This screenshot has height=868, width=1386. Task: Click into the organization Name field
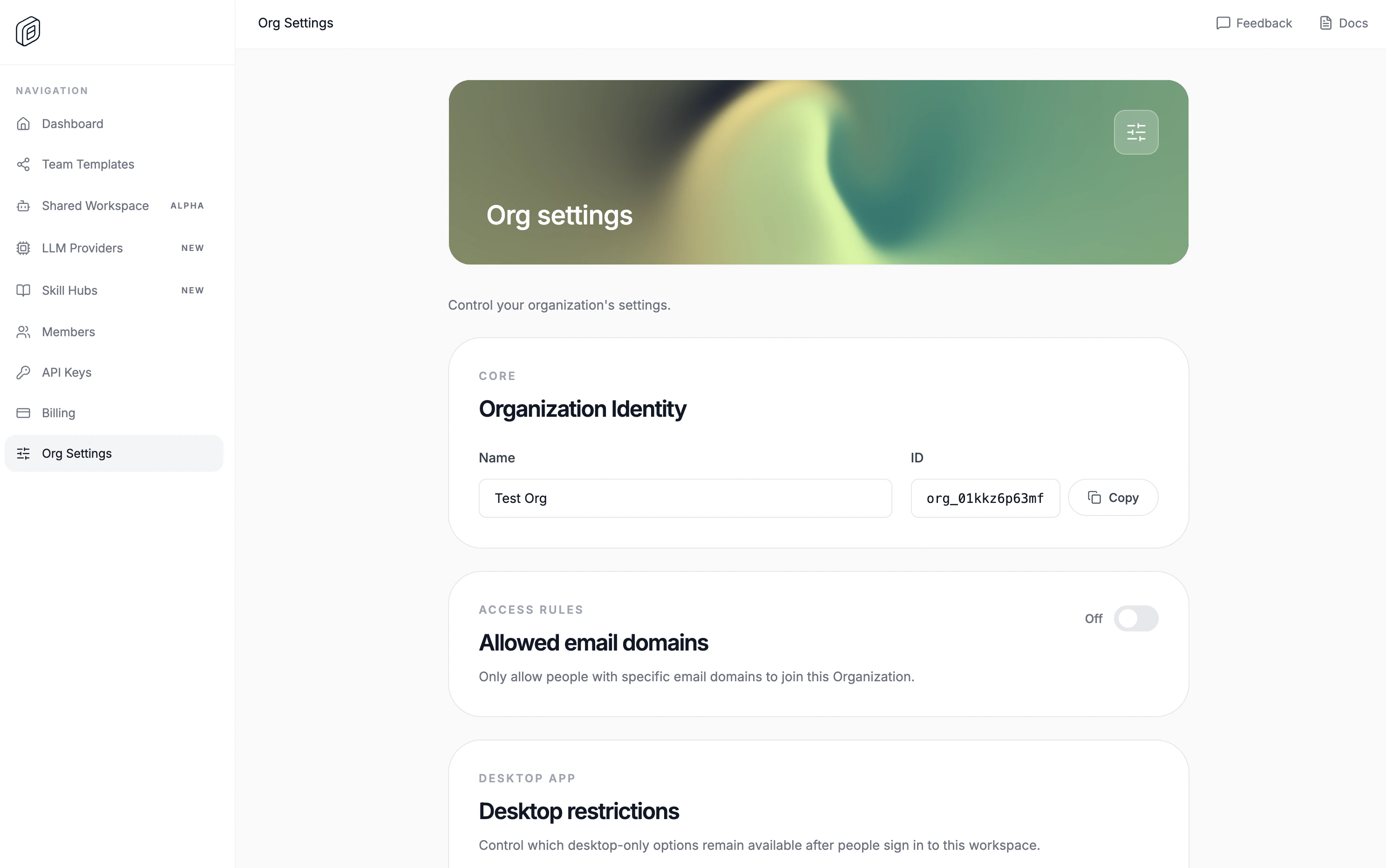pyautogui.click(x=685, y=498)
